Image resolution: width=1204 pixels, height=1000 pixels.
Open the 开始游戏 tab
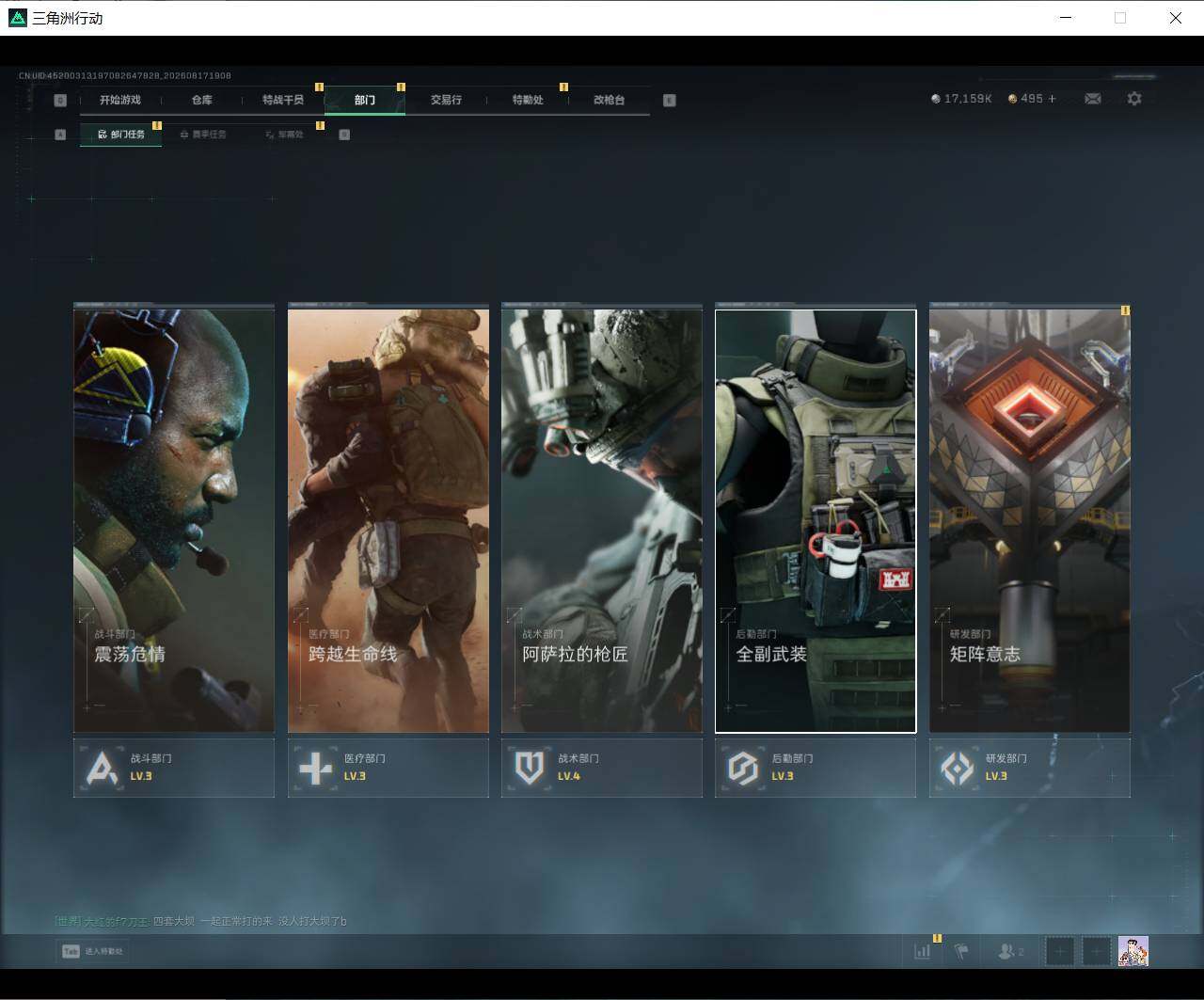120,100
